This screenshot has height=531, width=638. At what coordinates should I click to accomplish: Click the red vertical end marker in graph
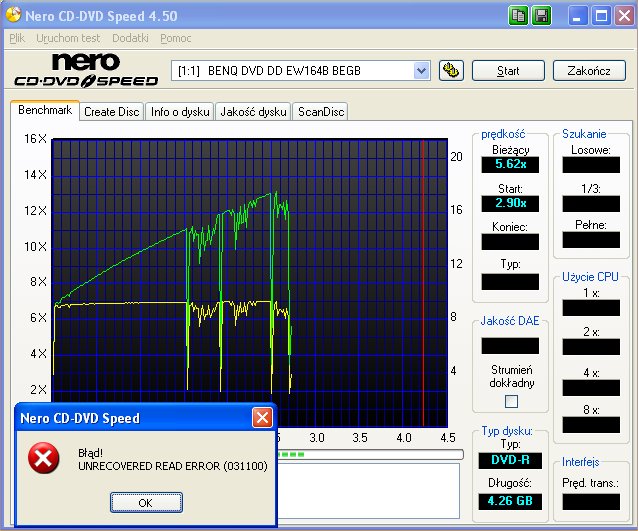423,281
